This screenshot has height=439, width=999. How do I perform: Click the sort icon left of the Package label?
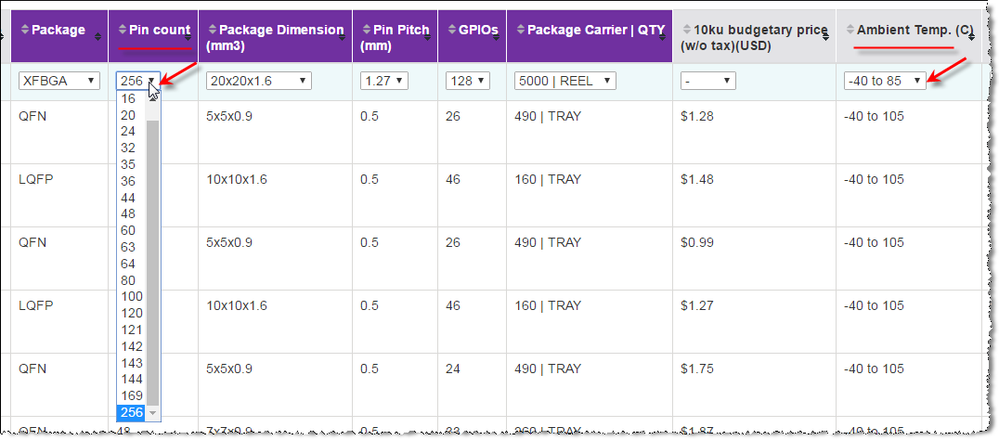coord(25,31)
